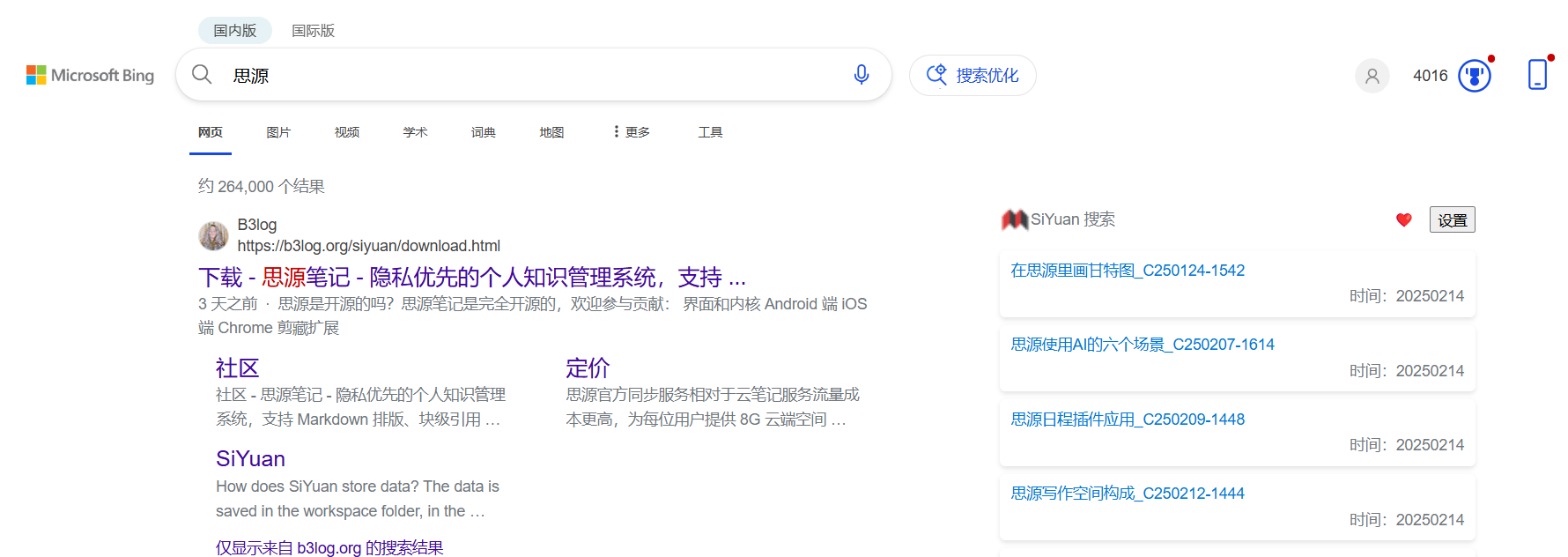Switch to 国际版 tab
Screen dimensions: 1568x557
tap(314, 31)
